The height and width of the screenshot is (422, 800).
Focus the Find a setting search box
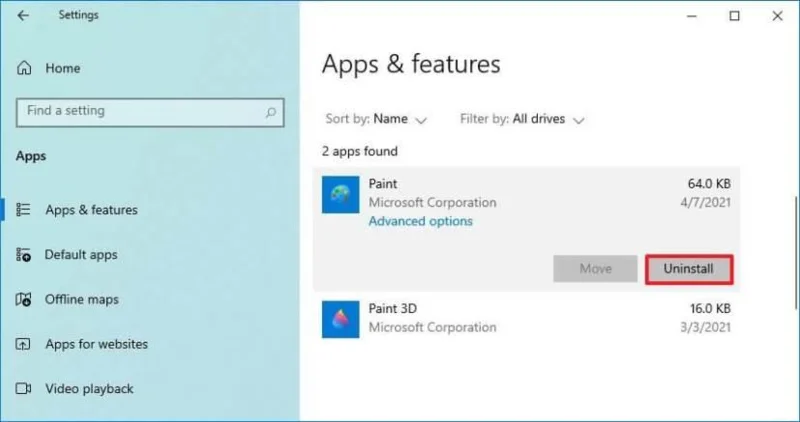coord(150,112)
